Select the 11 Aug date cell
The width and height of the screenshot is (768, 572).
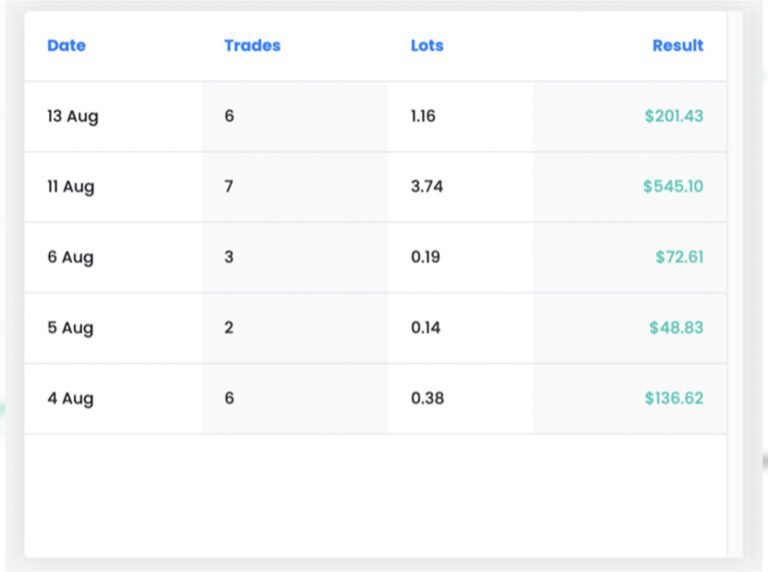(x=71, y=187)
